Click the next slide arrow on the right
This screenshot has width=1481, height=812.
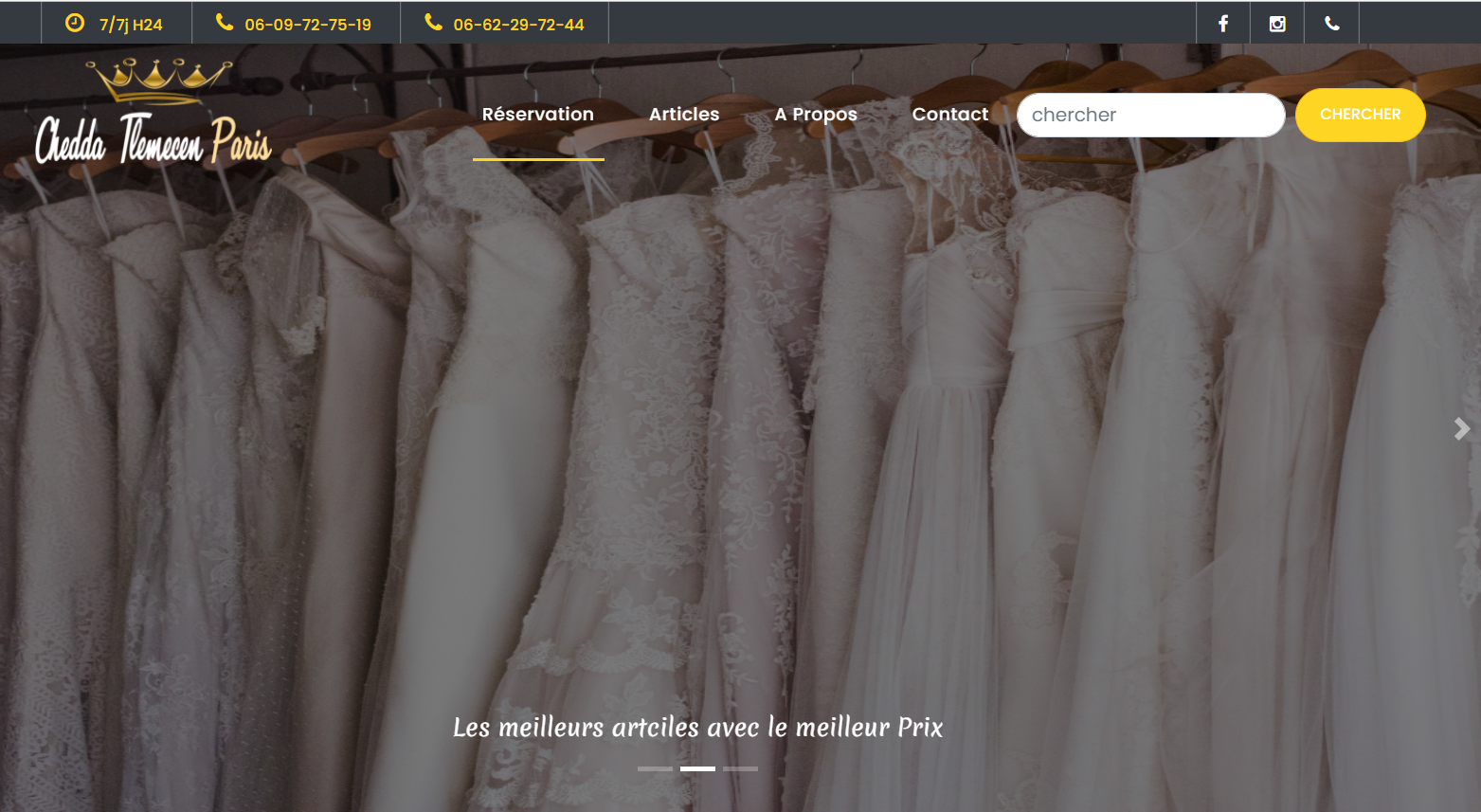pyautogui.click(x=1461, y=428)
